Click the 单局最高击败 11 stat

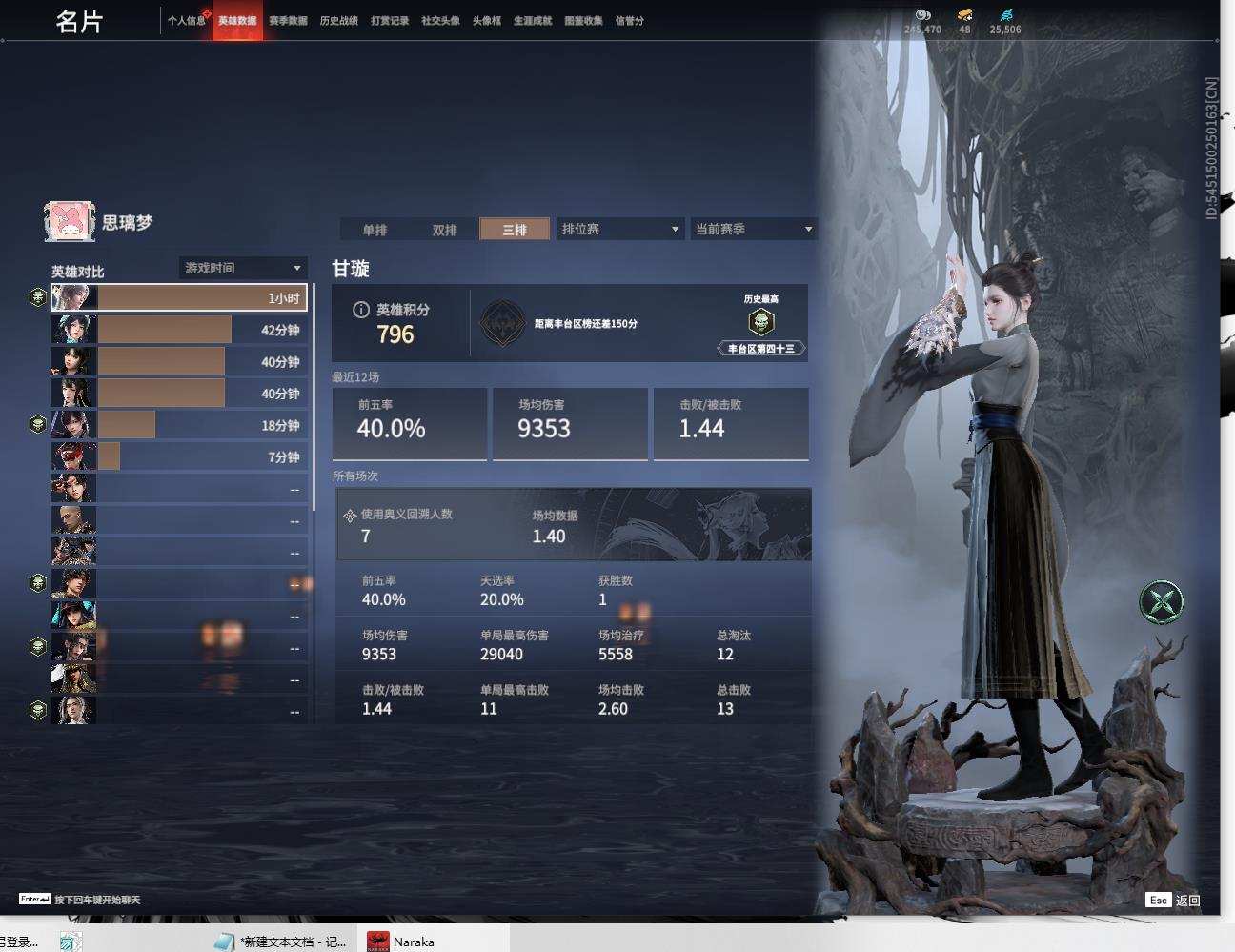click(x=515, y=699)
